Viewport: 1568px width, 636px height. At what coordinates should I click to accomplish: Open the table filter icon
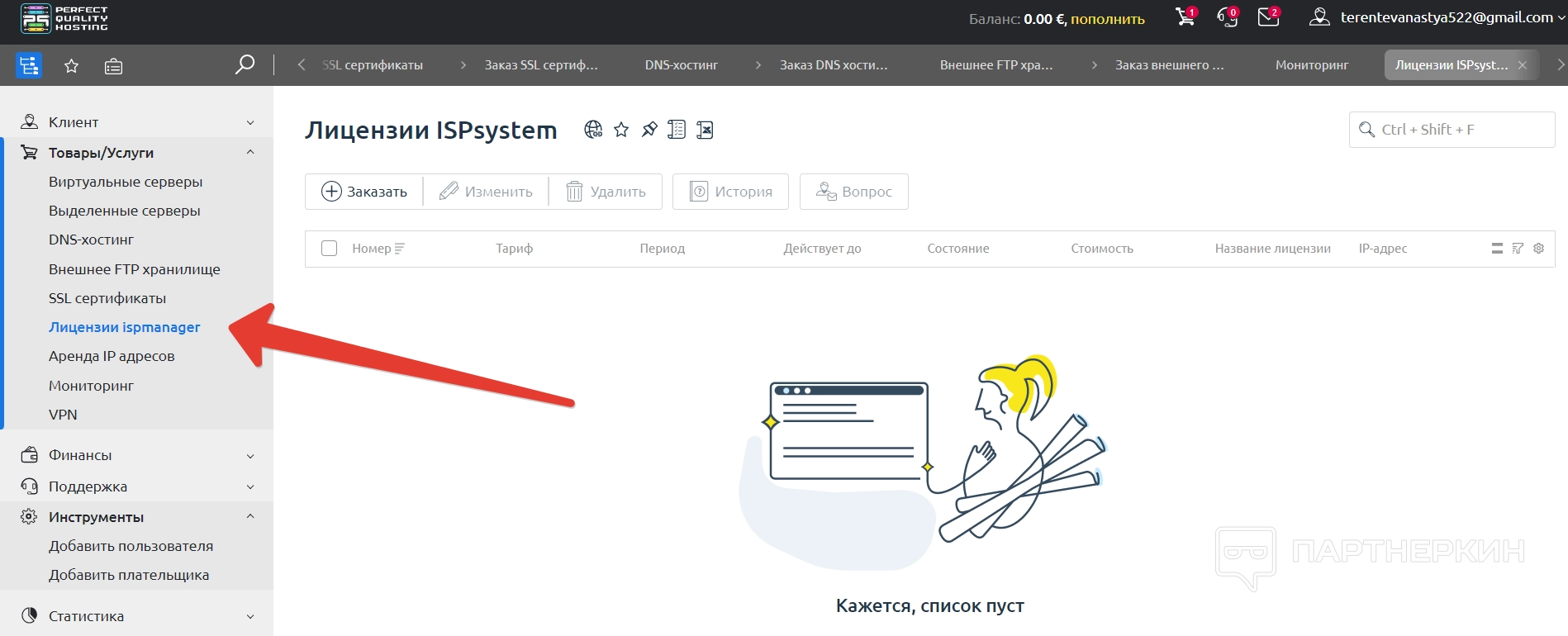click(1518, 249)
